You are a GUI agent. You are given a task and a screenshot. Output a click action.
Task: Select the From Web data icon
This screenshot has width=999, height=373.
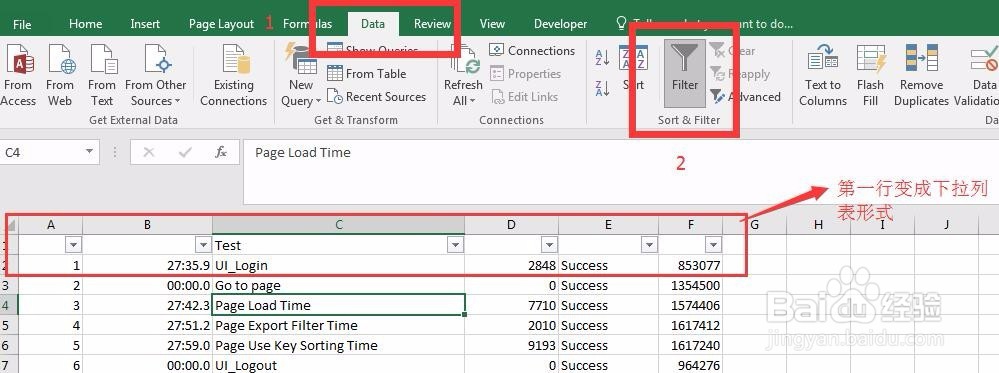point(61,59)
